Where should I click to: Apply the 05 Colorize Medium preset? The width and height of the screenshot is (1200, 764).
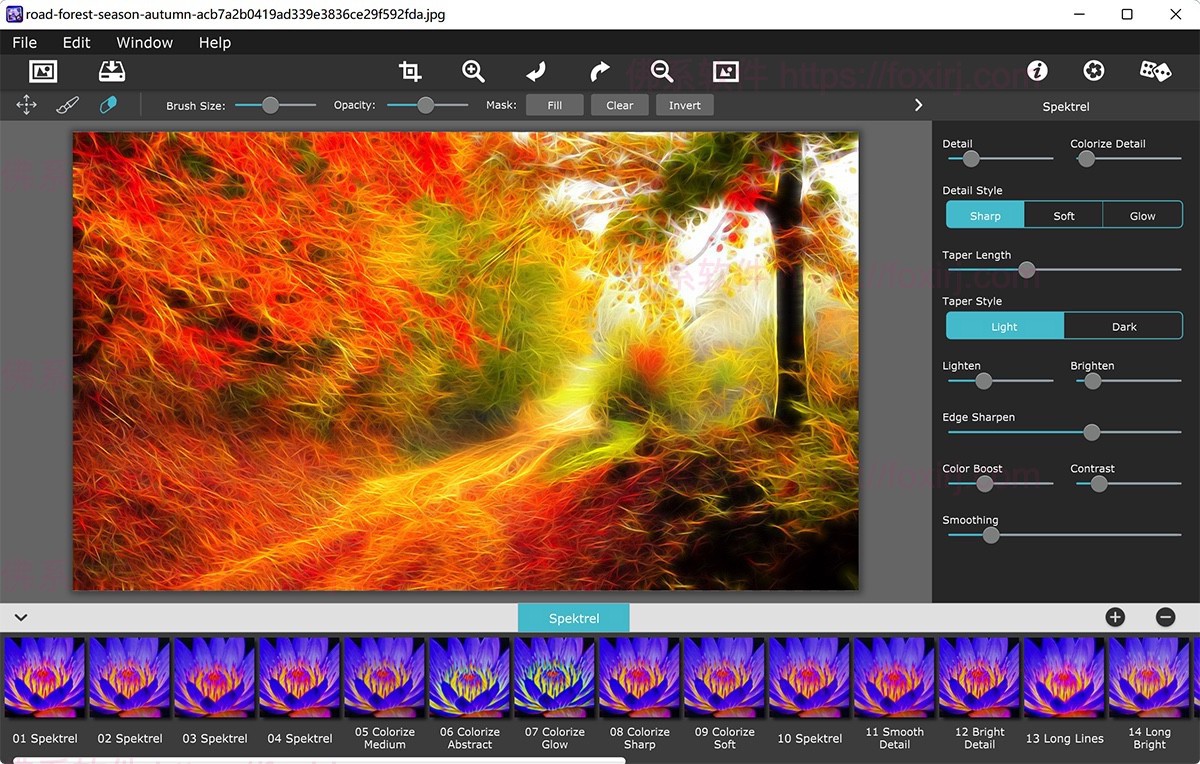click(384, 677)
